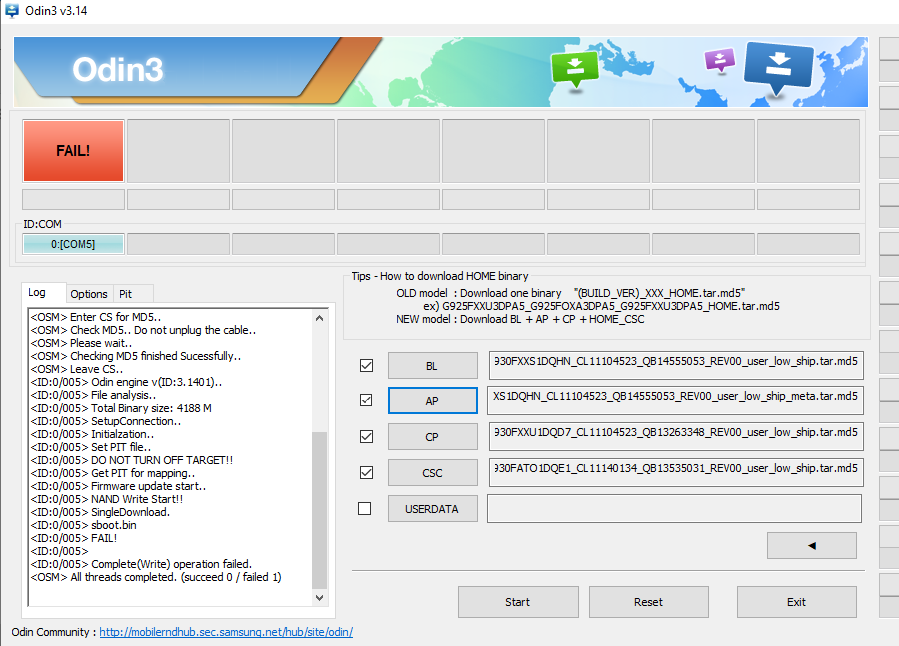This screenshot has height=646, width=899.
Task: Click log line 'Firmware update start..'
Action: point(118,486)
